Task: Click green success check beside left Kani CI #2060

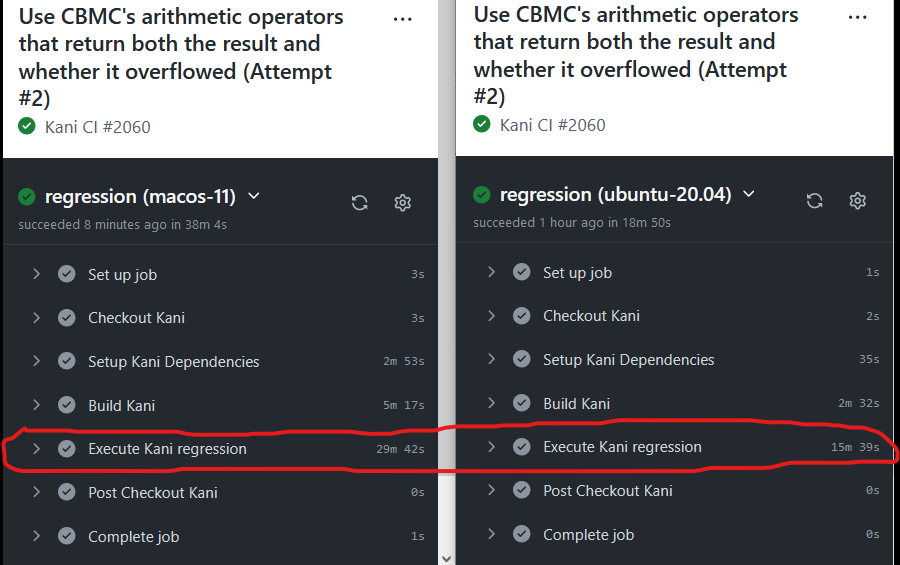Action: click(x=26, y=126)
